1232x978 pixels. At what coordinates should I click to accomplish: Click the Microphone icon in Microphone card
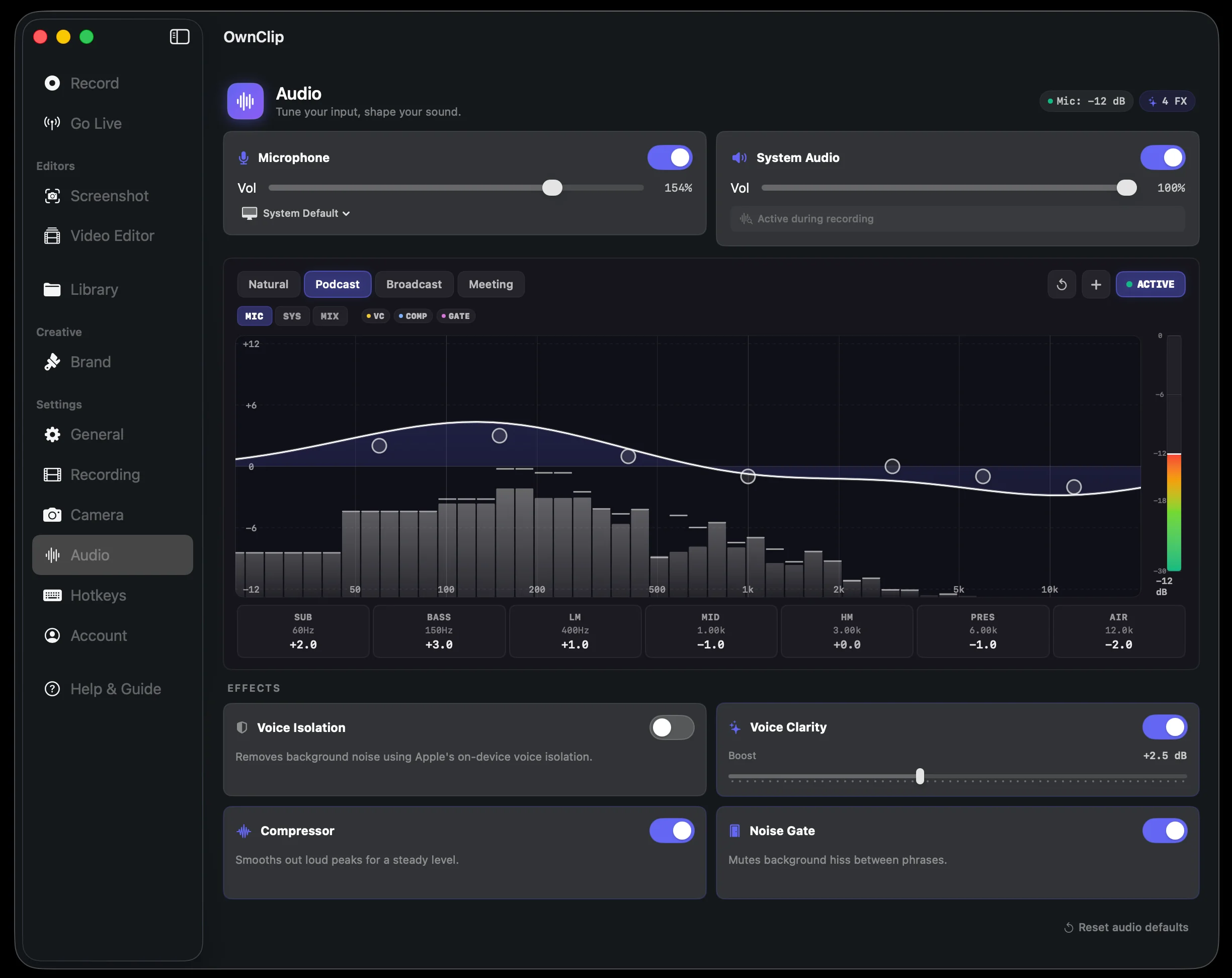(x=243, y=158)
